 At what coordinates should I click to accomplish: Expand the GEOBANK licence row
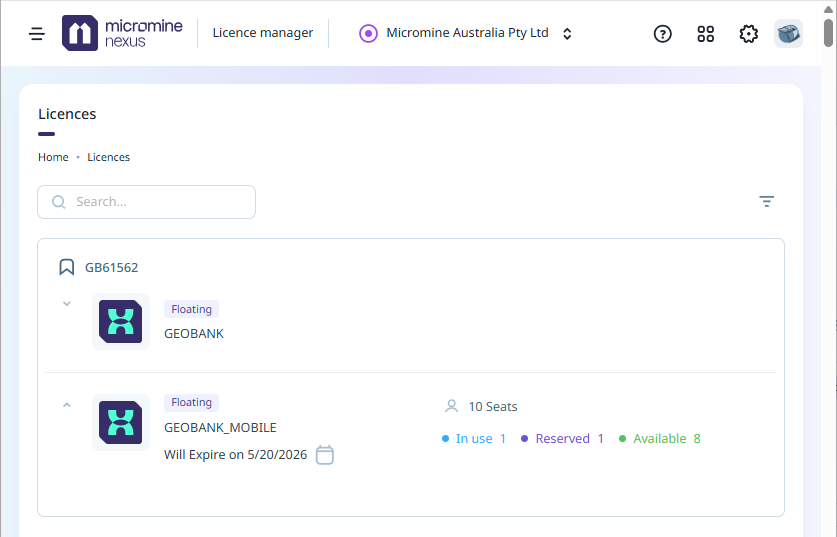coord(67,303)
